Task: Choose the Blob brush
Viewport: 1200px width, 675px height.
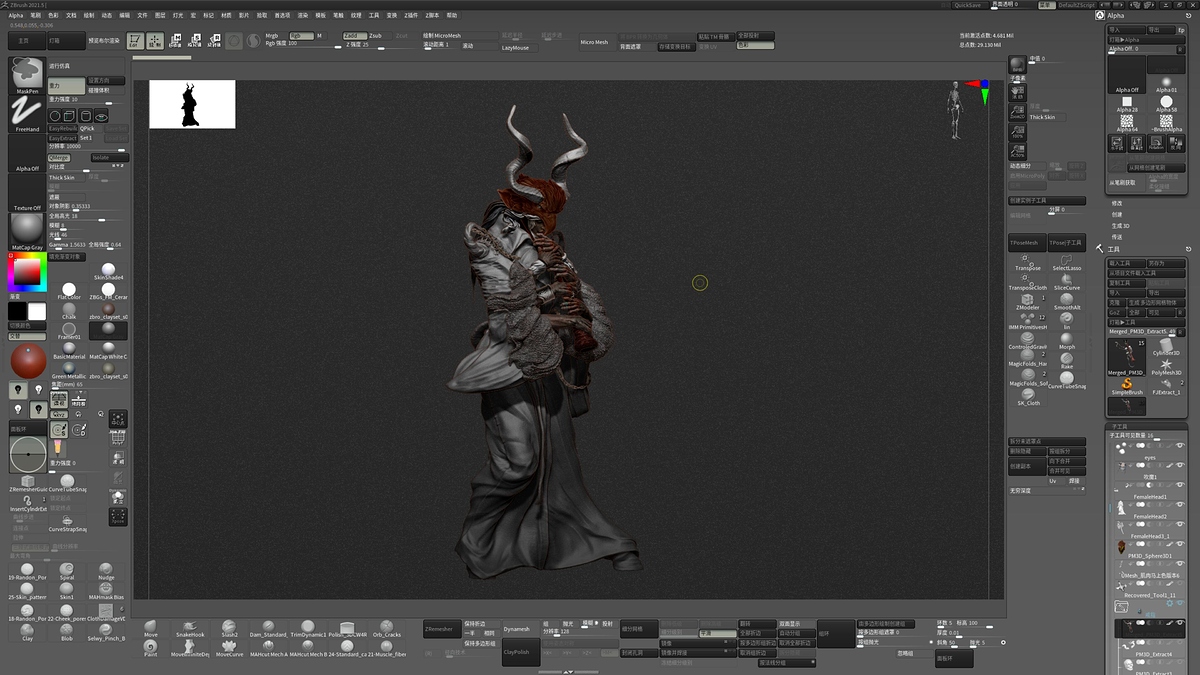Action: point(67,632)
